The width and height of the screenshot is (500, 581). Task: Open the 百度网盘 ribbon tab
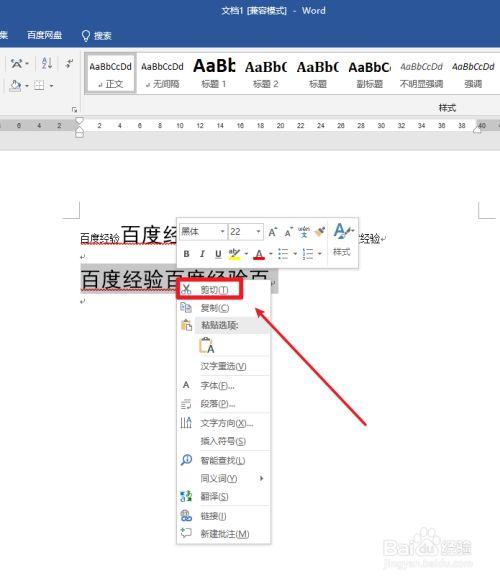pos(44,35)
